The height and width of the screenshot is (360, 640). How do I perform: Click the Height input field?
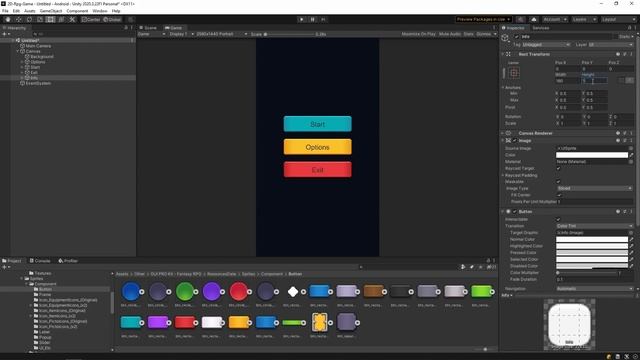(594, 81)
